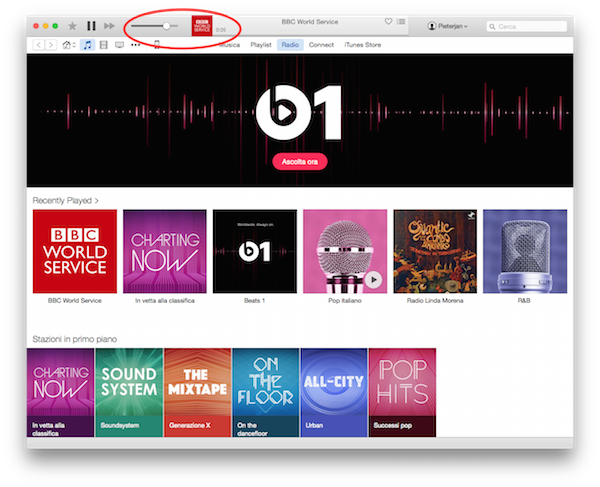Switch to the Connect tab
600x487 pixels.
click(x=321, y=45)
